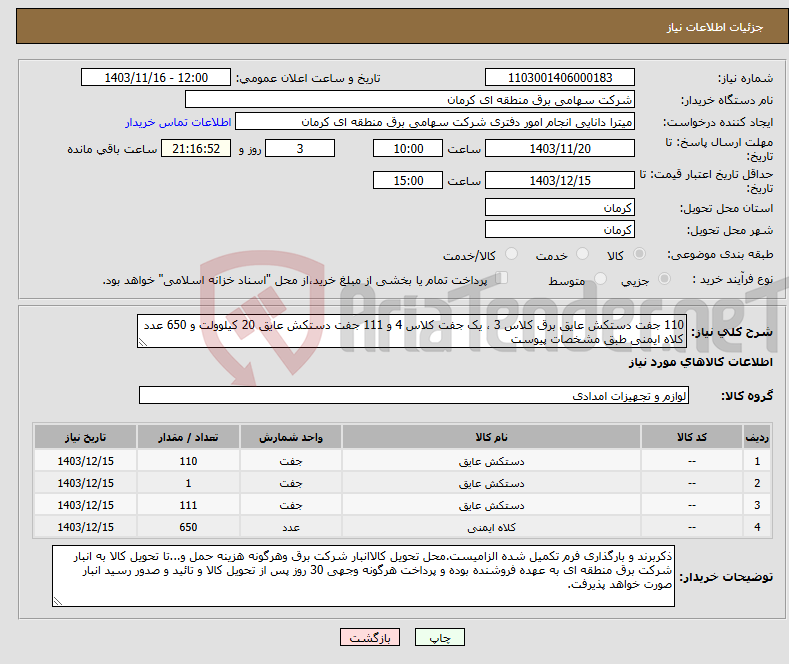Viewport: 789px width, 664px height.
Task: Click the توضیحات خریدار notes textarea
Action: click(x=363, y=576)
